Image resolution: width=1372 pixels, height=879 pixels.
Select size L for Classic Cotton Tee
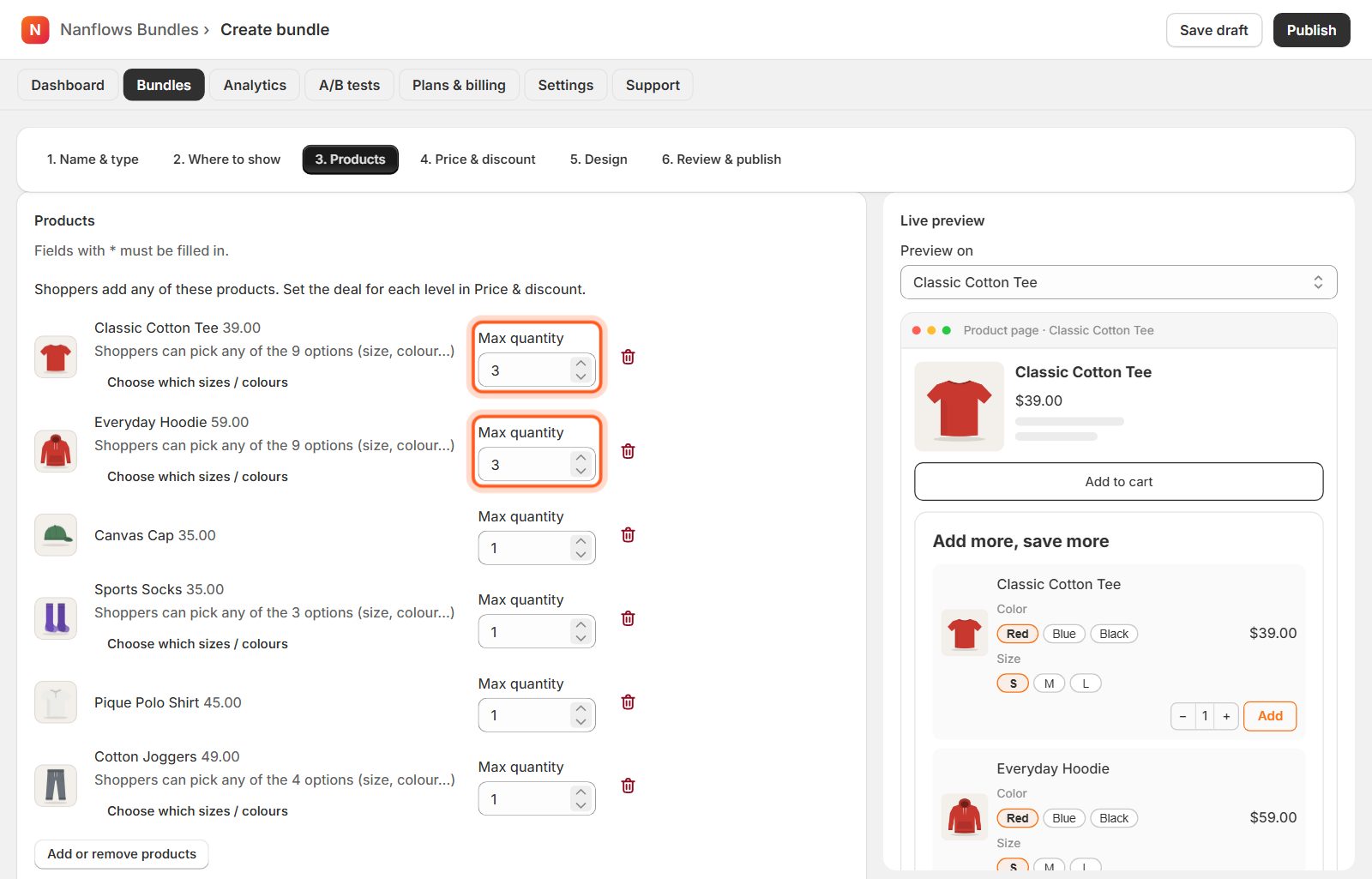[1086, 683]
